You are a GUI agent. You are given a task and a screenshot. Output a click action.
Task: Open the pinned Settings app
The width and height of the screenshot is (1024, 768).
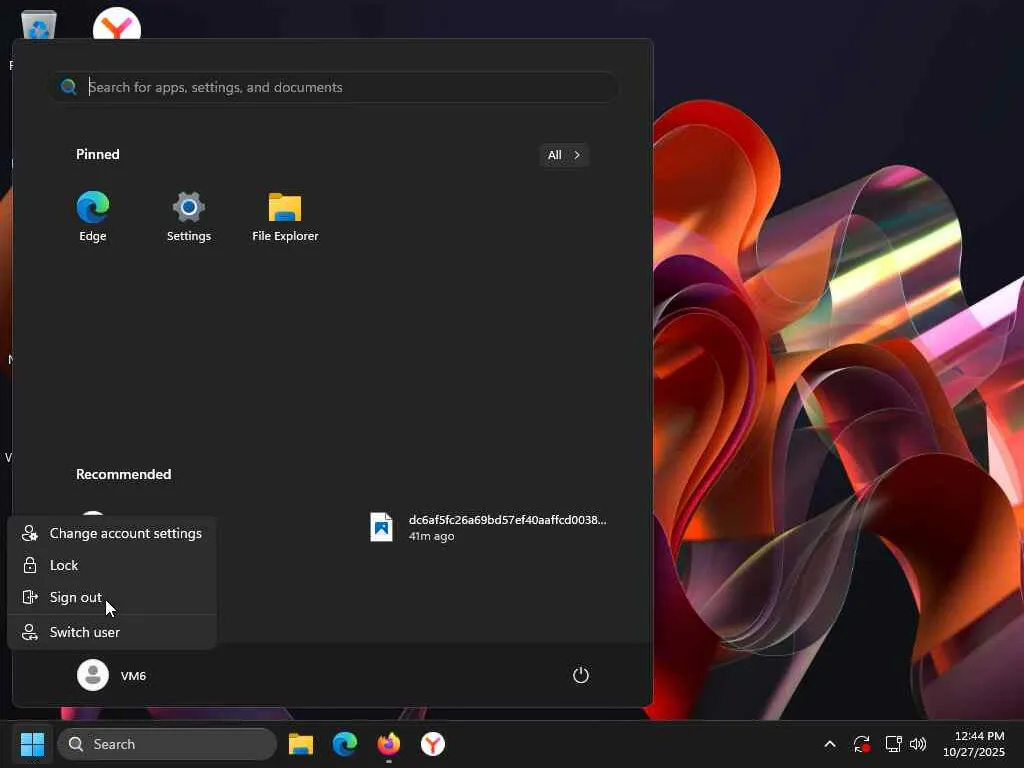[189, 217]
